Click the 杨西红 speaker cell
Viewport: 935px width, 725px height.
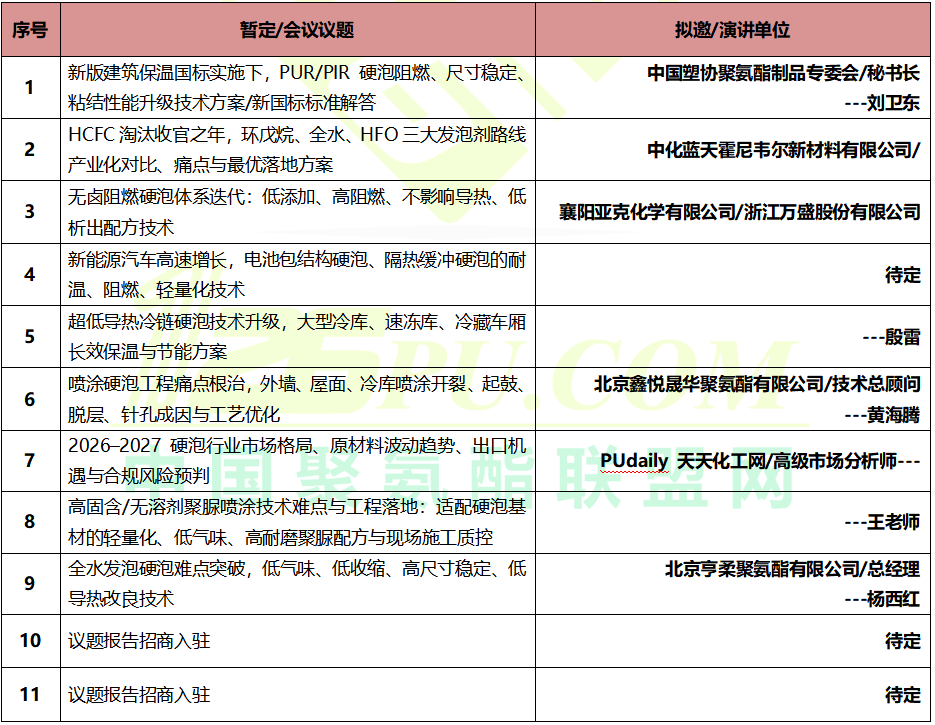point(732,584)
